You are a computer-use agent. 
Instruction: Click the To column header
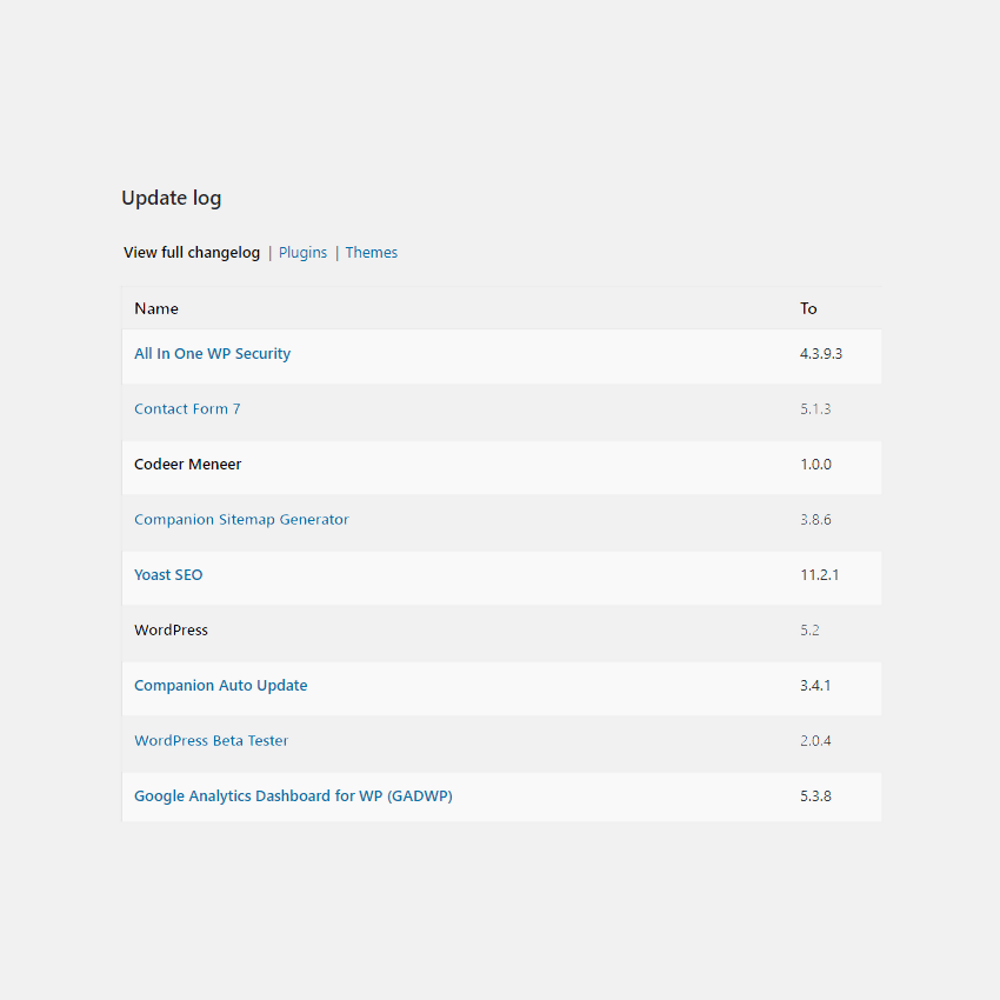(808, 309)
